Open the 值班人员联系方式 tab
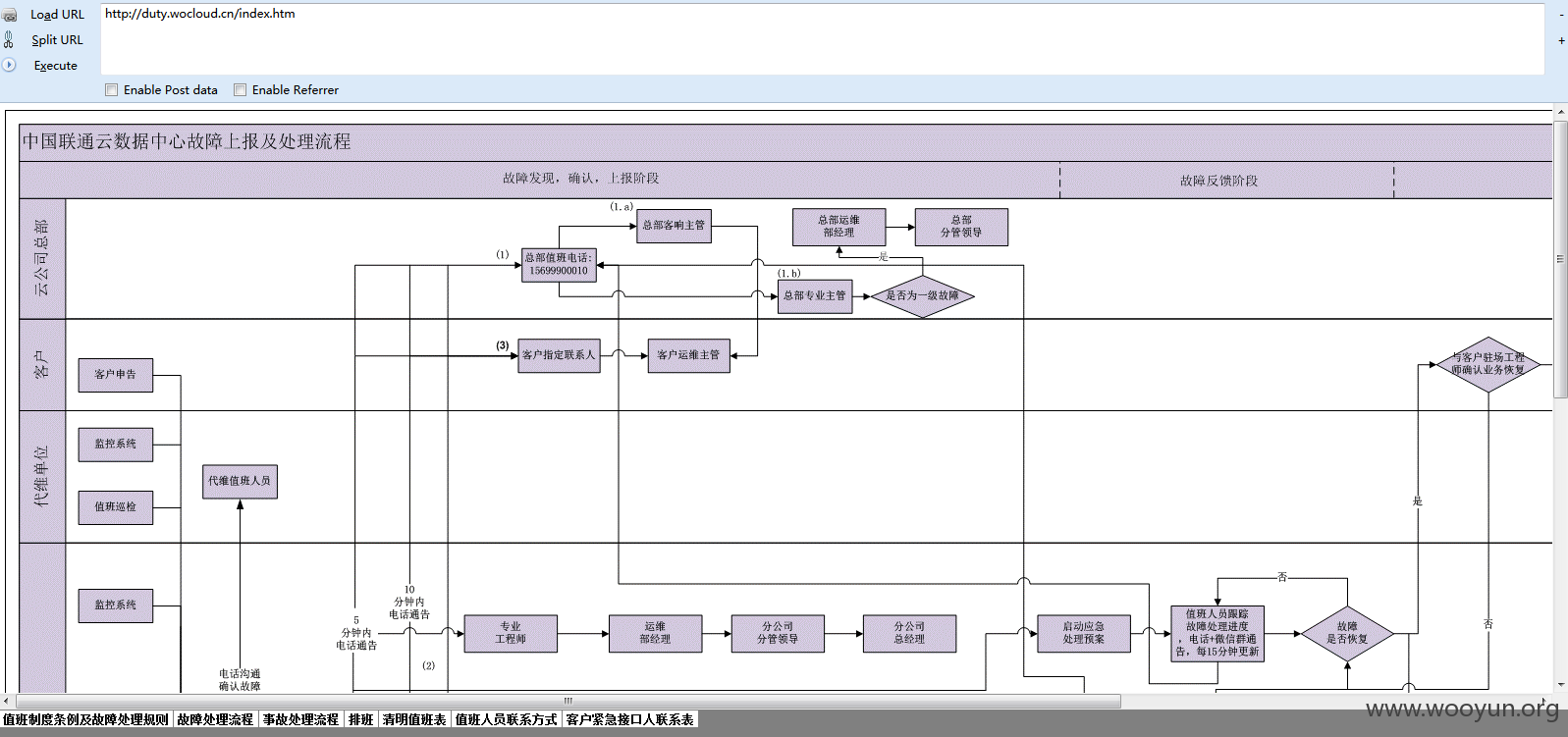This screenshot has height=737, width=1568. click(506, 719)
